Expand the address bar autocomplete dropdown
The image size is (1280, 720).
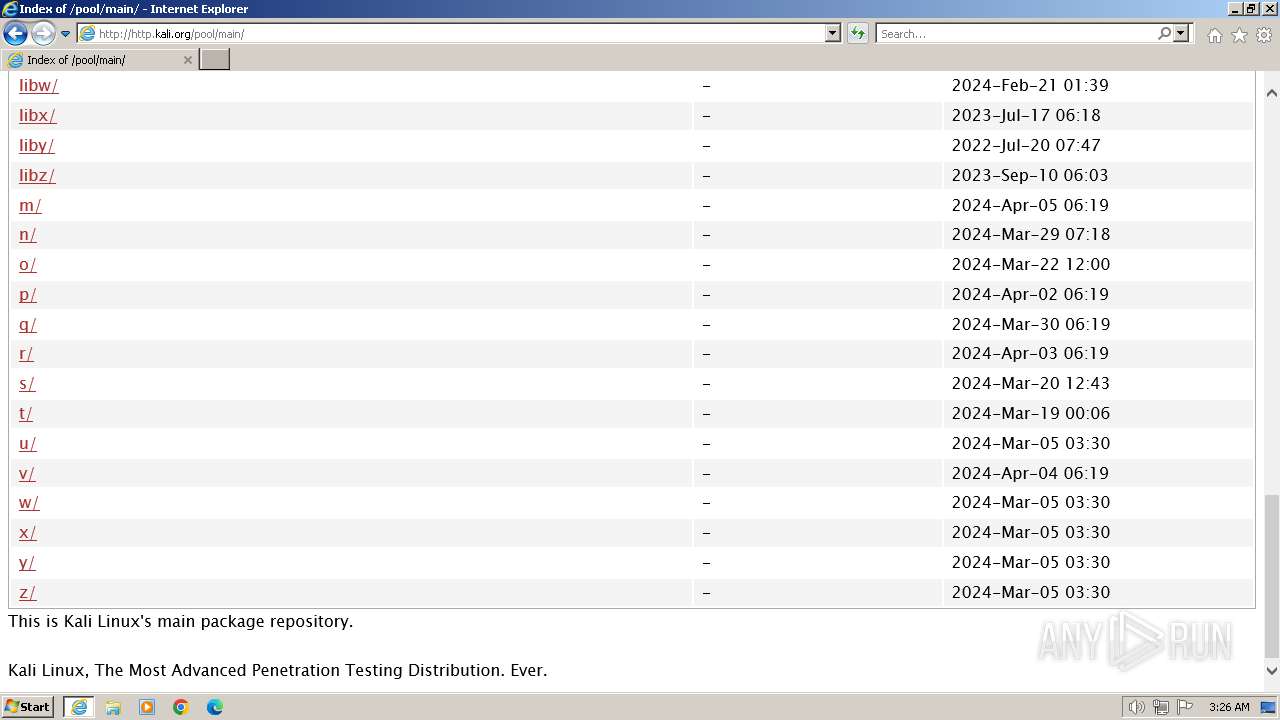(833, 33)
